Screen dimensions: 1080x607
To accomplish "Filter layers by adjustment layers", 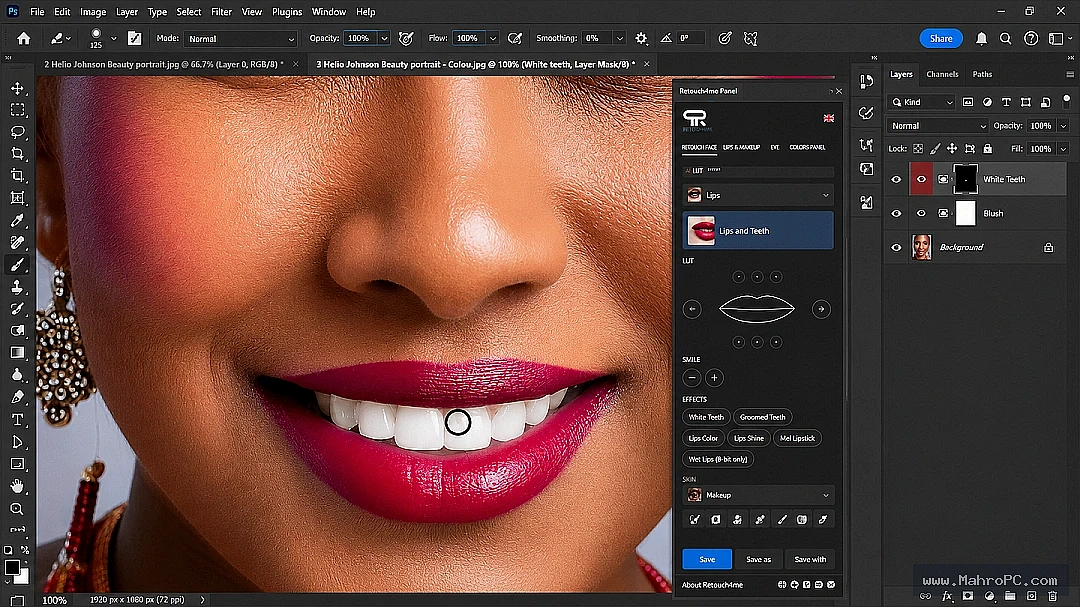I will tap(987, 102).
